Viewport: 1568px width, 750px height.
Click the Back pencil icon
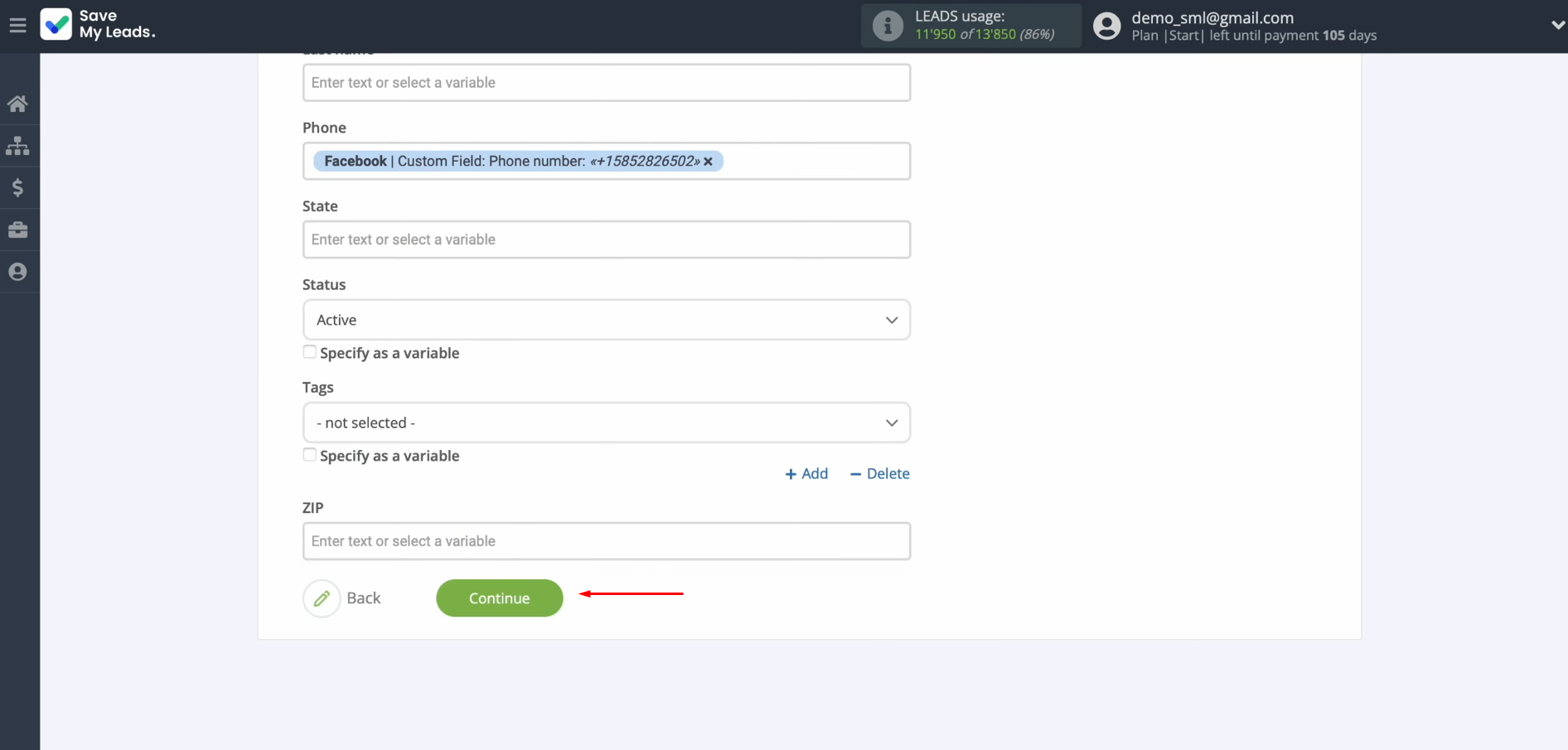(x=322, y=598)
